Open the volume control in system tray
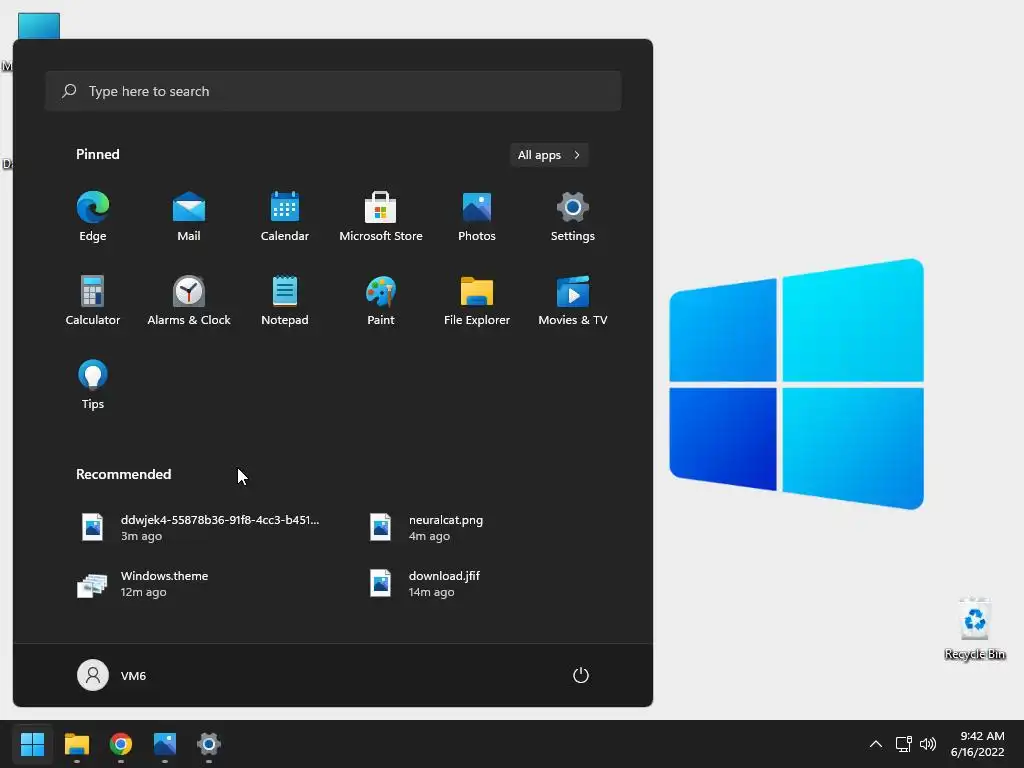The height and width of the screenshot is (768, 1024). [x=927, y=744]
